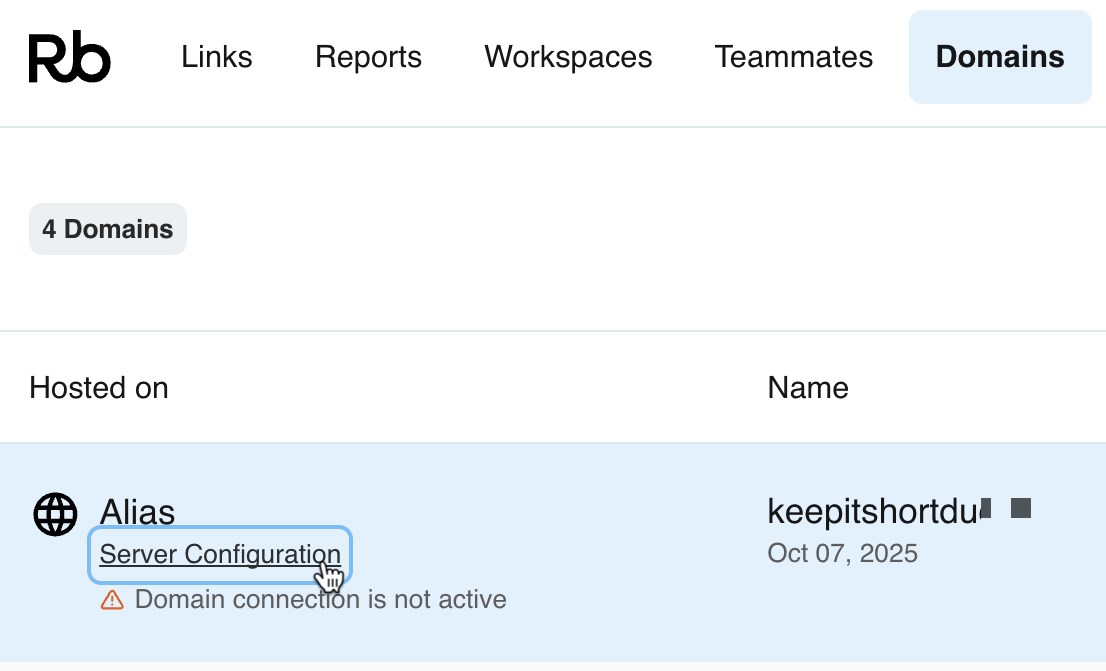This screenshot has width=1106, height=671.
Task: Click the Oct 07, 2025 date
Action: 842,553
